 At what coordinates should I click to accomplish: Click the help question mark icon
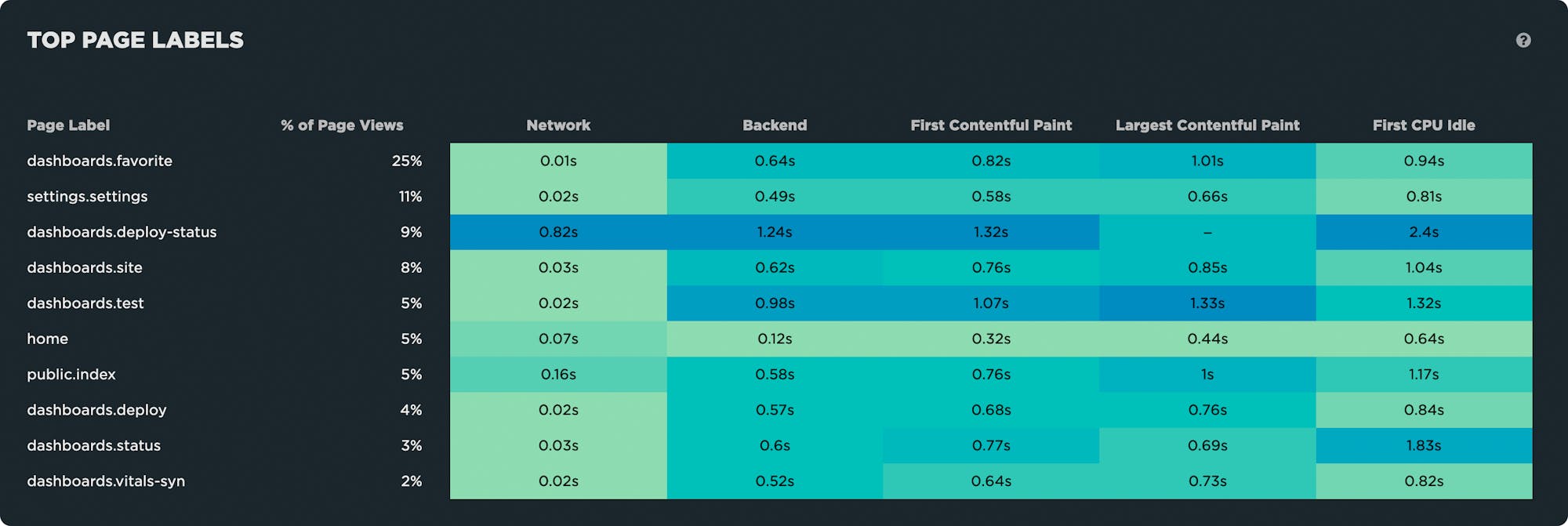tap(1523, 40)
